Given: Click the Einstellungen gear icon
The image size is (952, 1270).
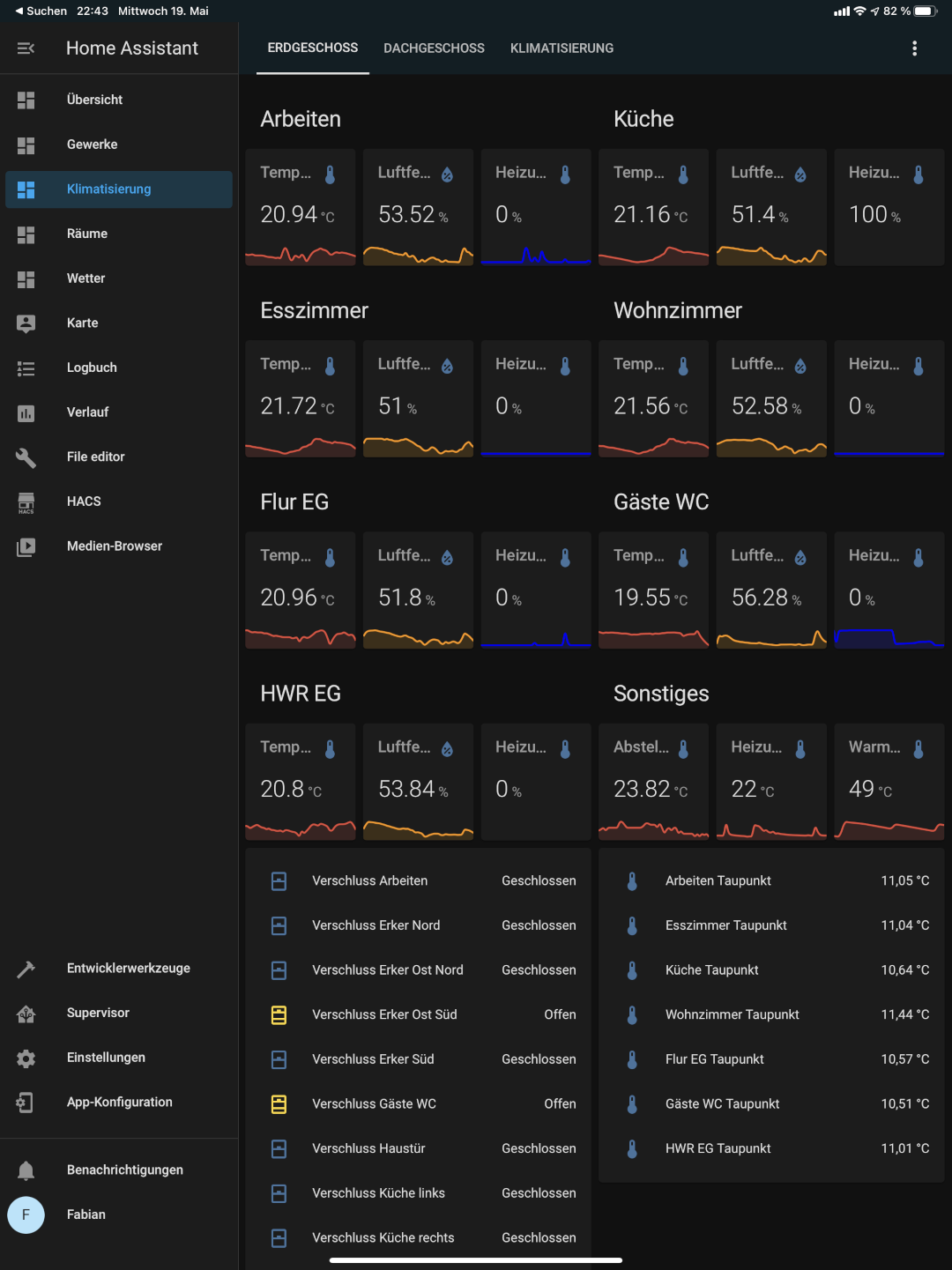Looking at the screenshot, I should pyautogui.click(x=26, y=1058).
